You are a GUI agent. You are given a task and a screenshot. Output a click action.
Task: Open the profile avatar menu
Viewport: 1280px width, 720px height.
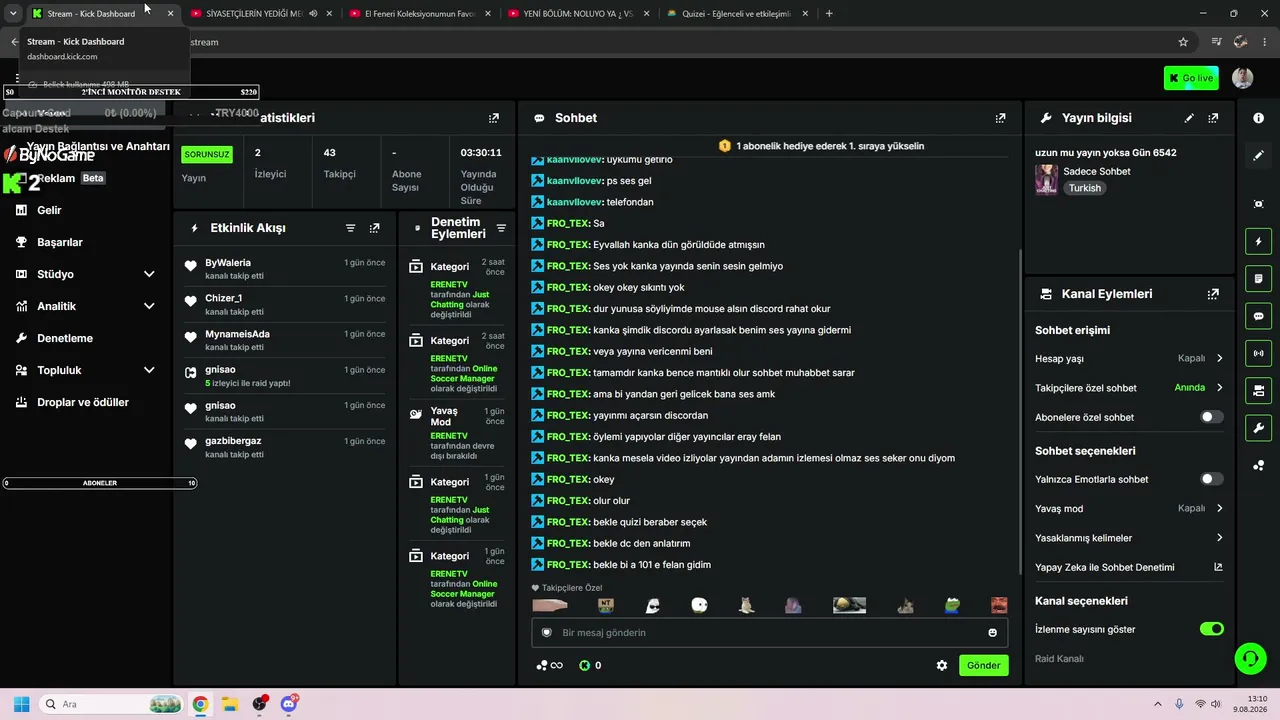[1242, 78]
